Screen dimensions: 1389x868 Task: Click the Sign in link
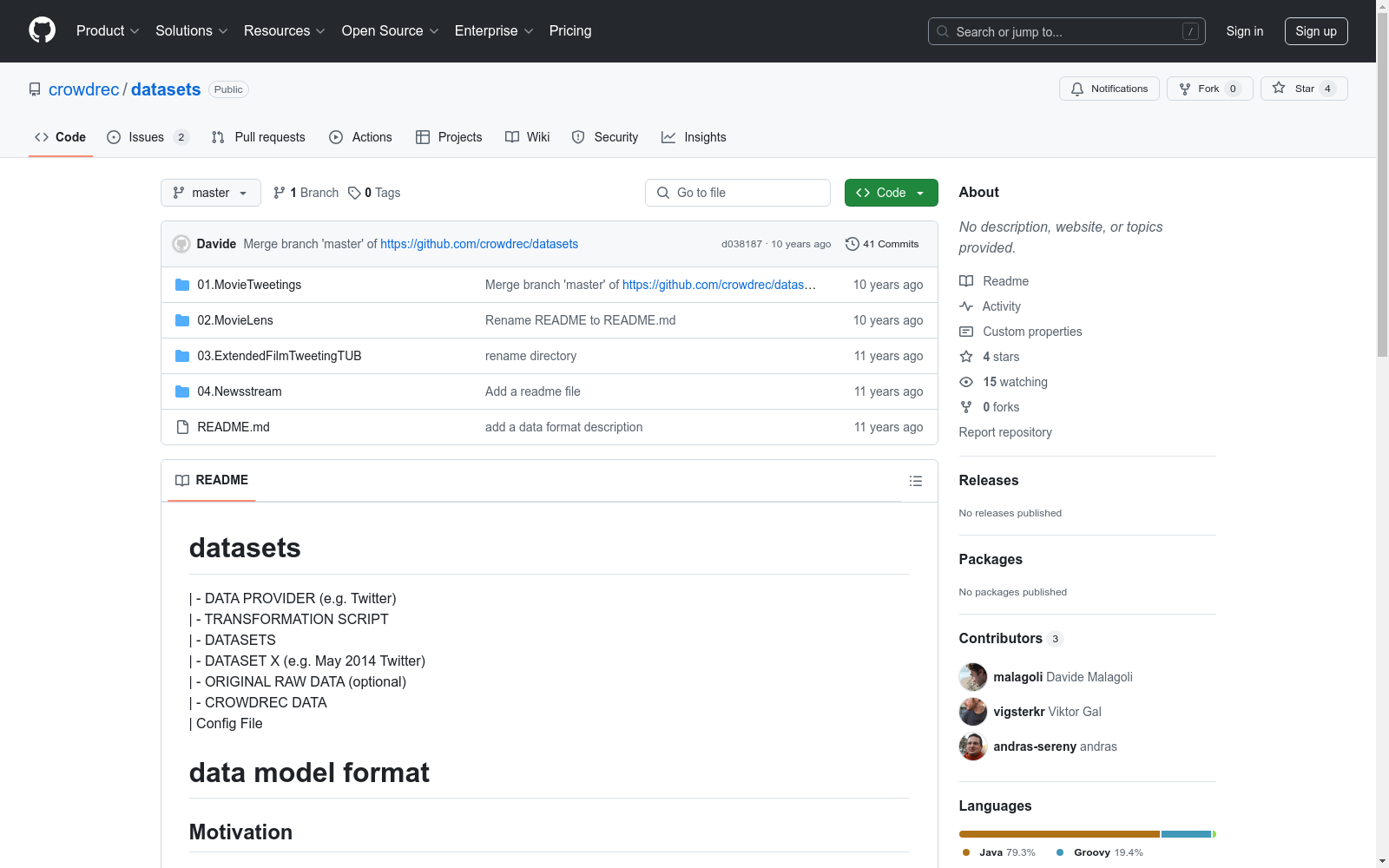click(1245, 31)
